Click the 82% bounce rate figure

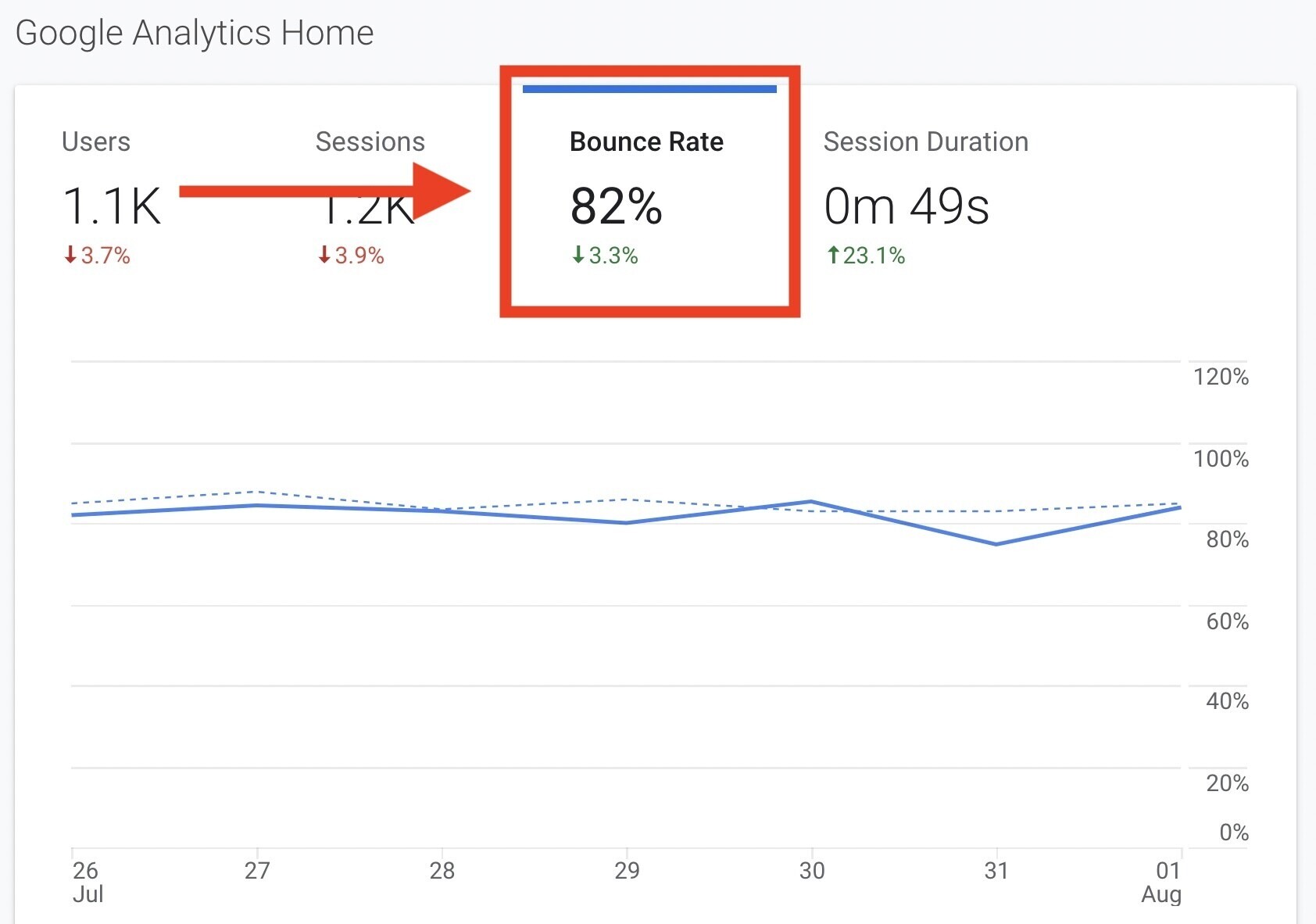[x=616, y=207]
